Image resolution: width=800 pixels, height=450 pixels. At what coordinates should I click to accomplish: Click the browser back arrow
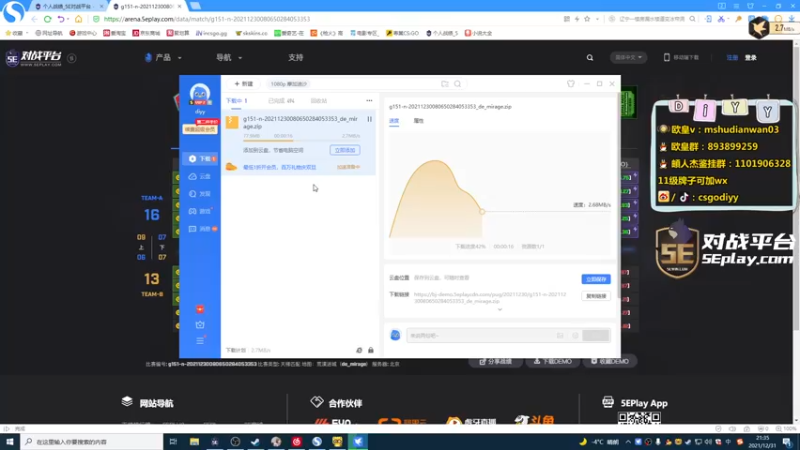pyautogui.click(x=34, y=19)
